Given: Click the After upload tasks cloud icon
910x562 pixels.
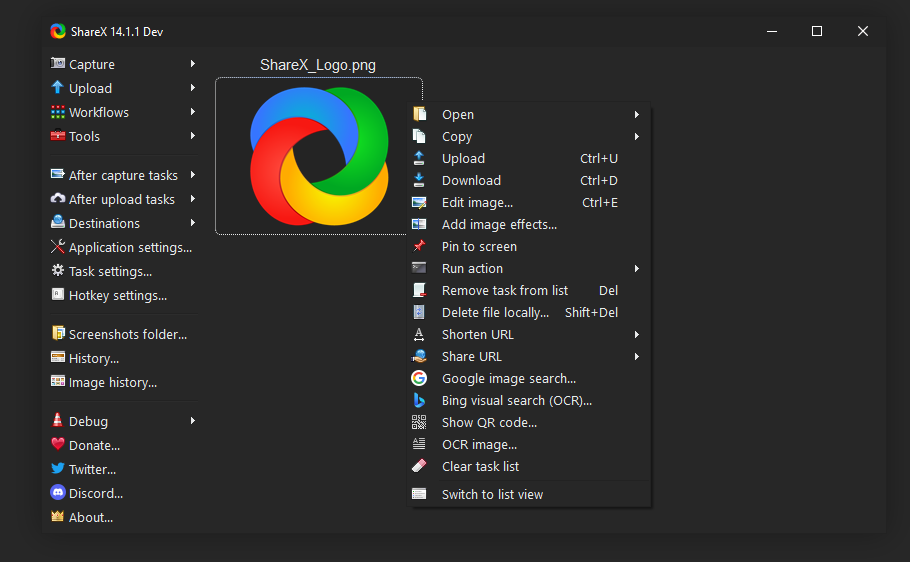Looking at the screenshot, I should click(x=57, y=199).
